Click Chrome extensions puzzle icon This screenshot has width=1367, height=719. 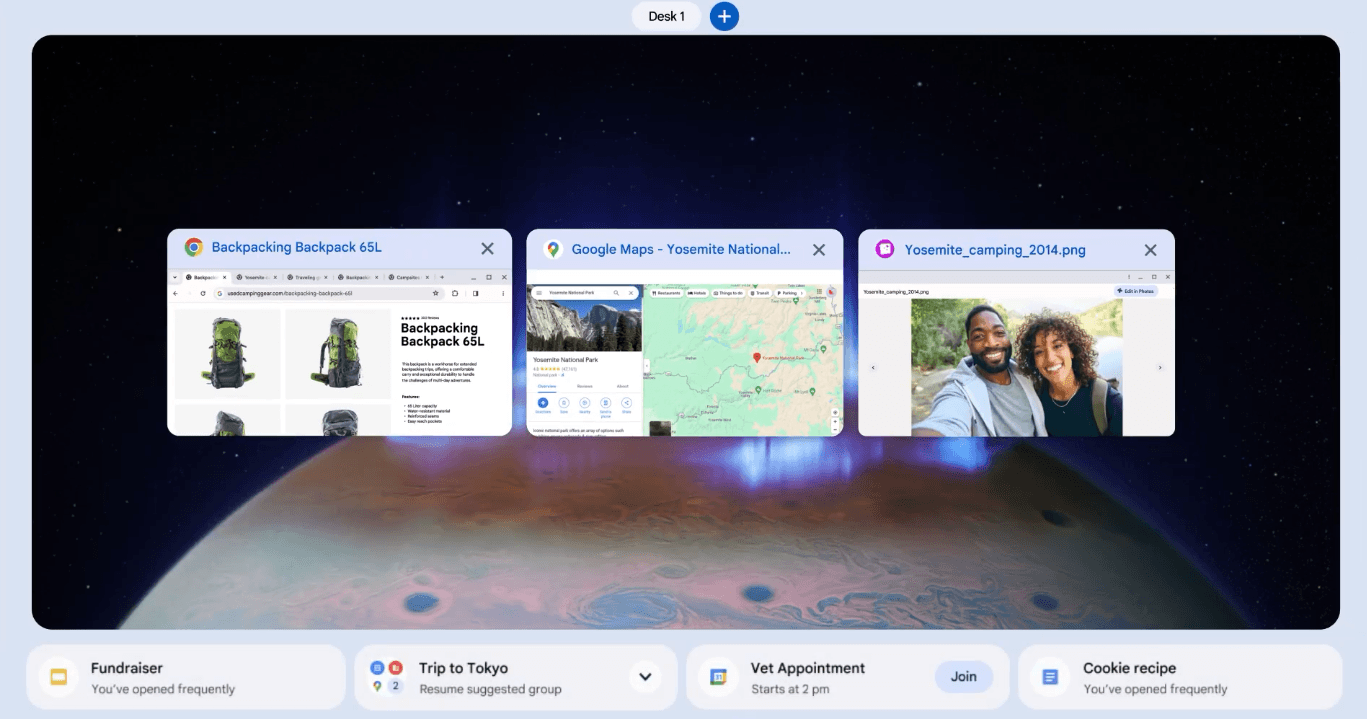(455, 293)
